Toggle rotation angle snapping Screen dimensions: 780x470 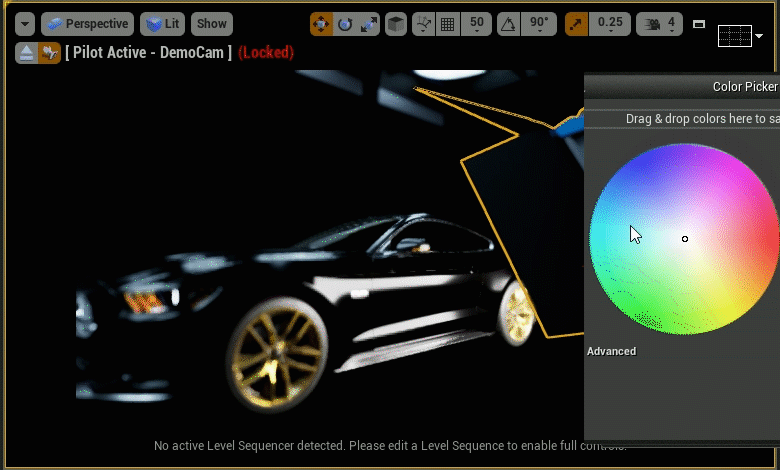click(508, 24)
